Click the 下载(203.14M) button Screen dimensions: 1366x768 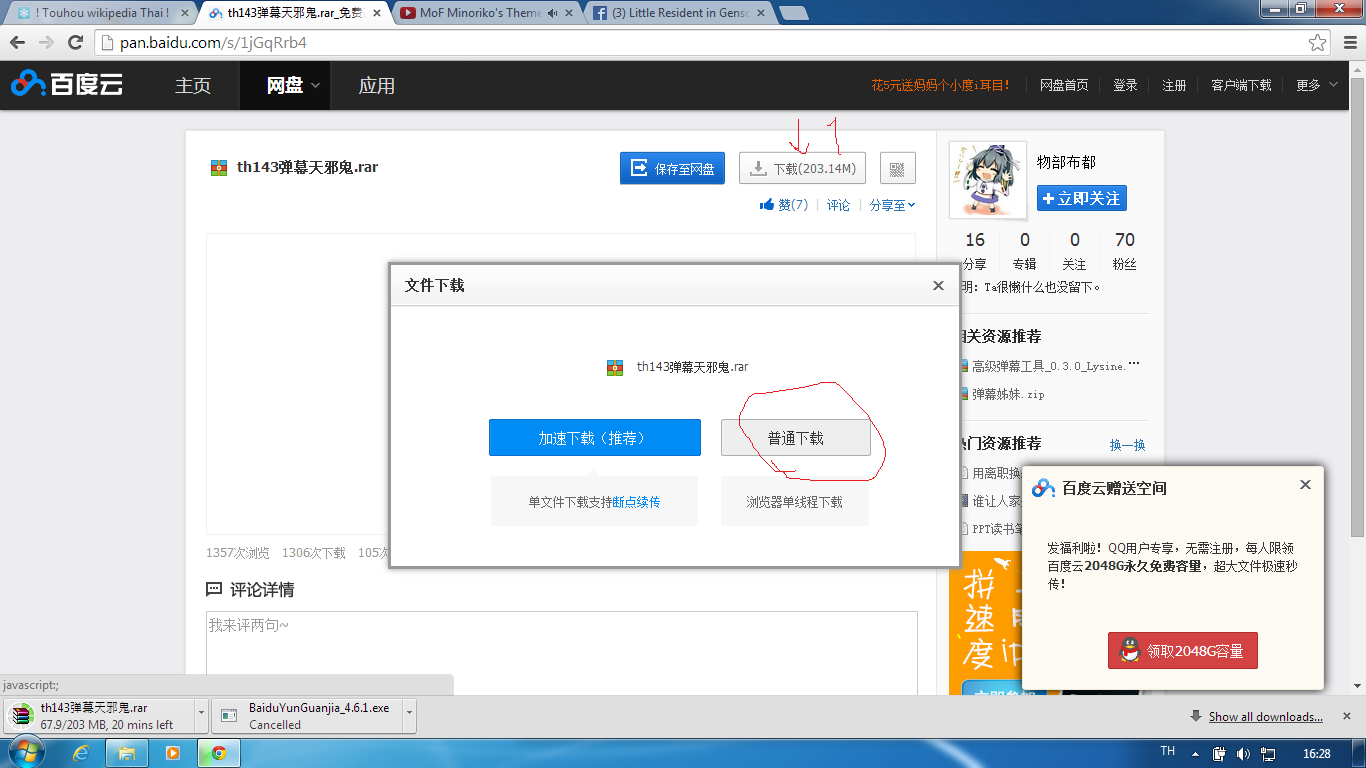tap(802, 168)
